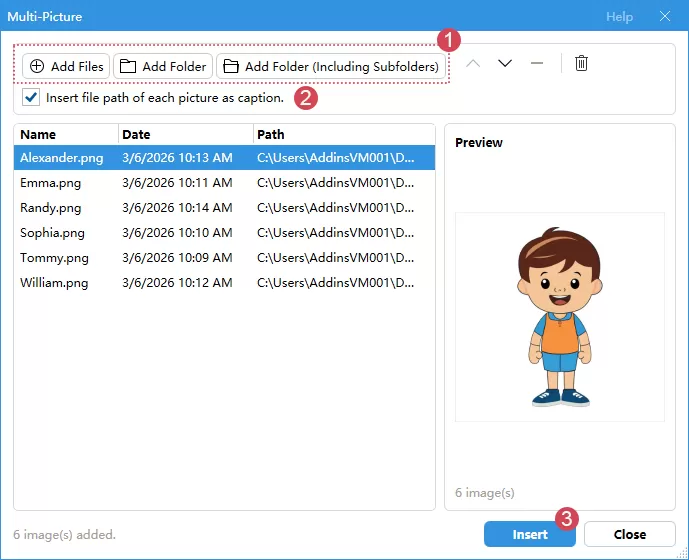This screenshot has height=560, width=689.
Task: Click the Add Folder button
Action: pos(163,66)
